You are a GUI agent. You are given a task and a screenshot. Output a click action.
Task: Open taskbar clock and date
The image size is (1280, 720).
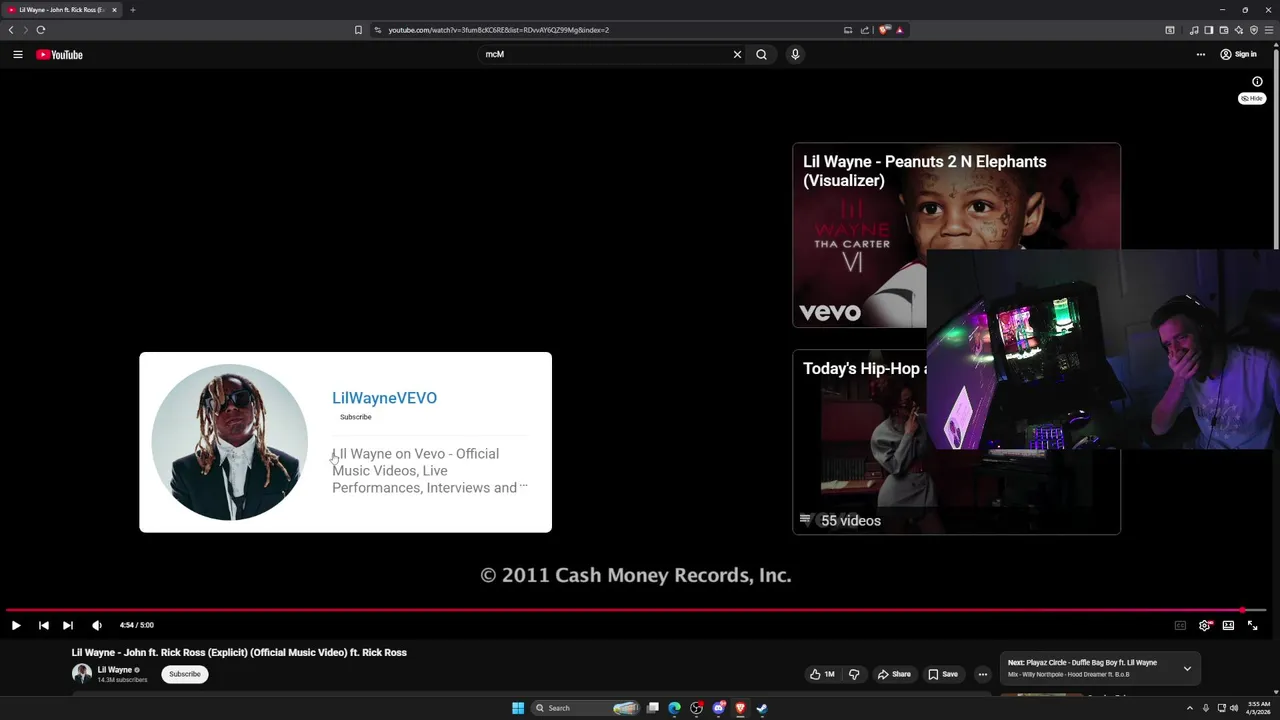pos(1259,708)
